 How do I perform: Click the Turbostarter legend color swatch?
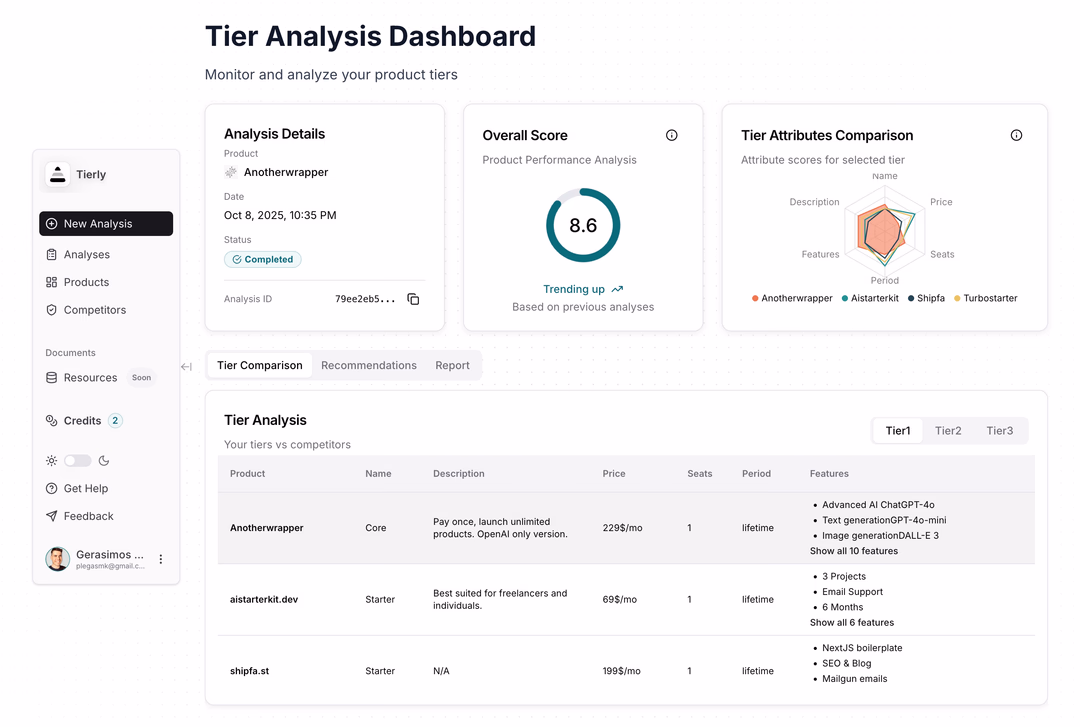pos(957,298)
